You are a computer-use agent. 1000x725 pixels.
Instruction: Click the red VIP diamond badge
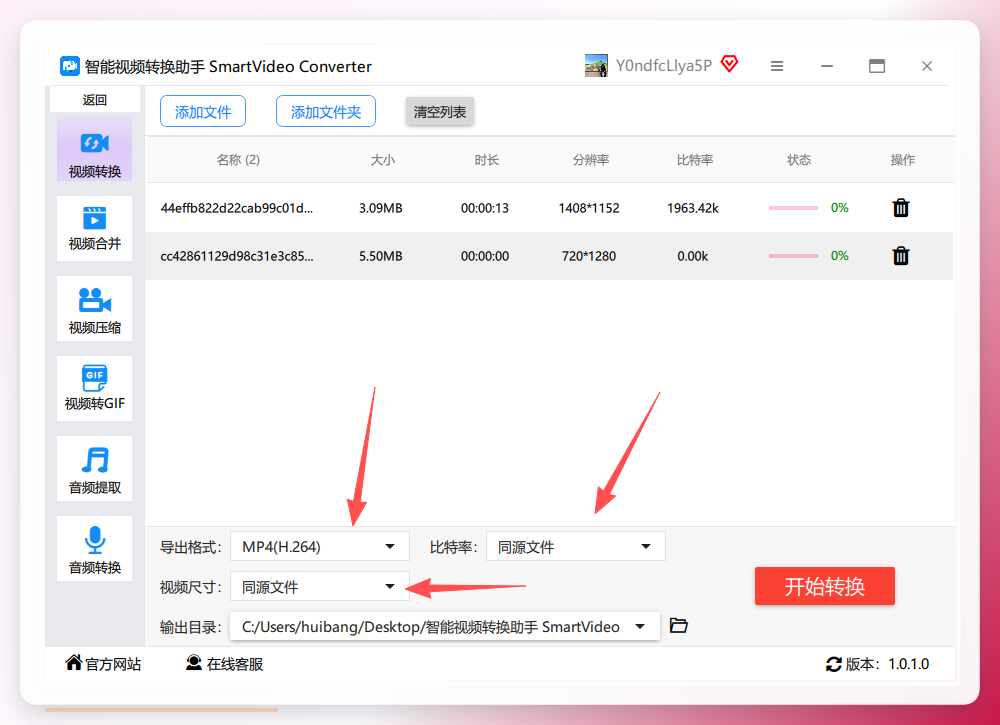(730, 64)
